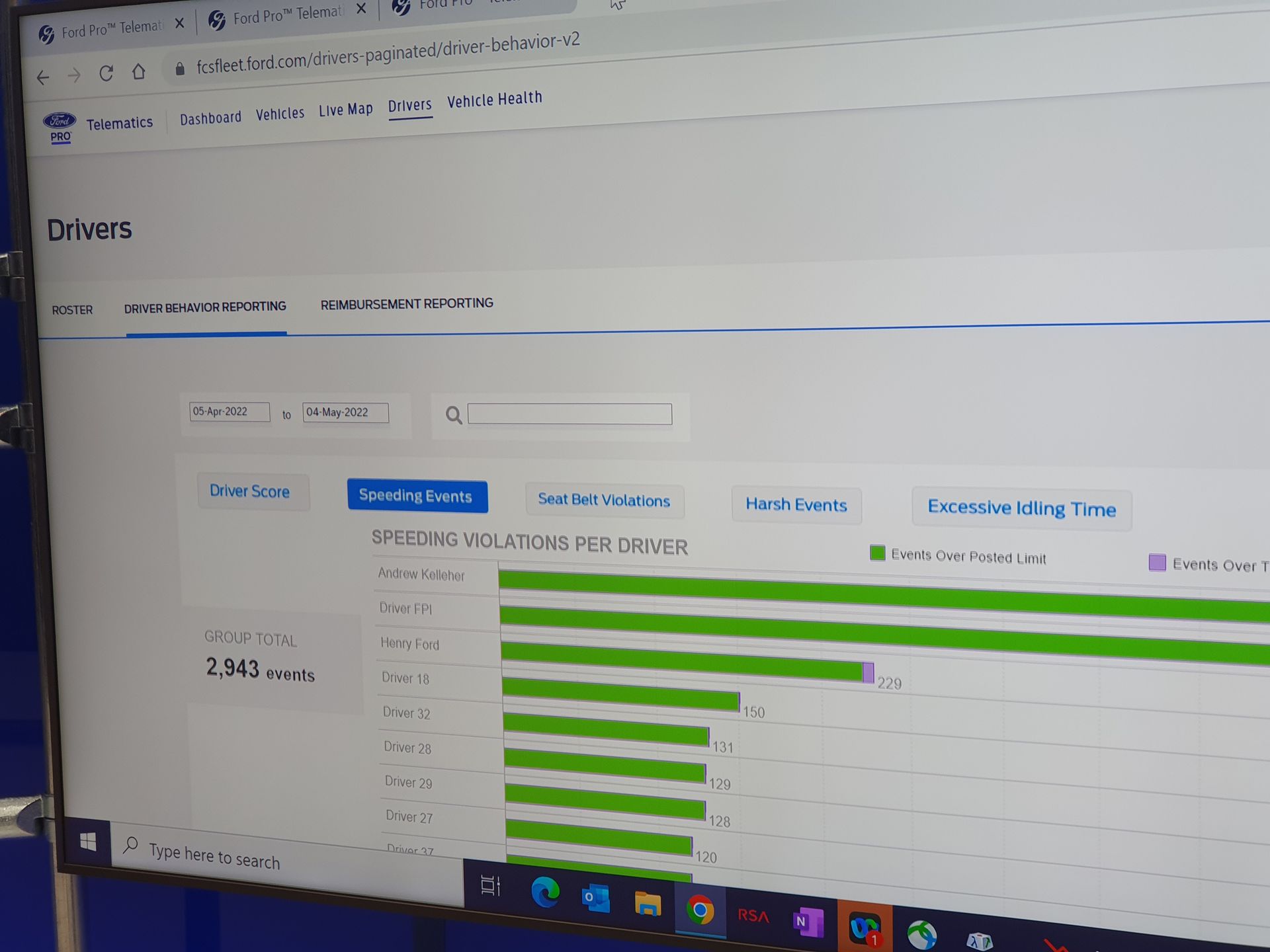Click the green globe taskbar icon
The height and width of the screenshot is (952, 1270).
tap(921, 935)
